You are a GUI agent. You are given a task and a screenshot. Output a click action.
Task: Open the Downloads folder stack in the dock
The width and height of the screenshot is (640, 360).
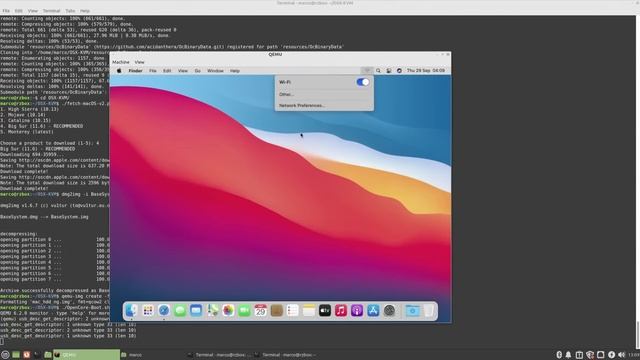coord(412,311)
